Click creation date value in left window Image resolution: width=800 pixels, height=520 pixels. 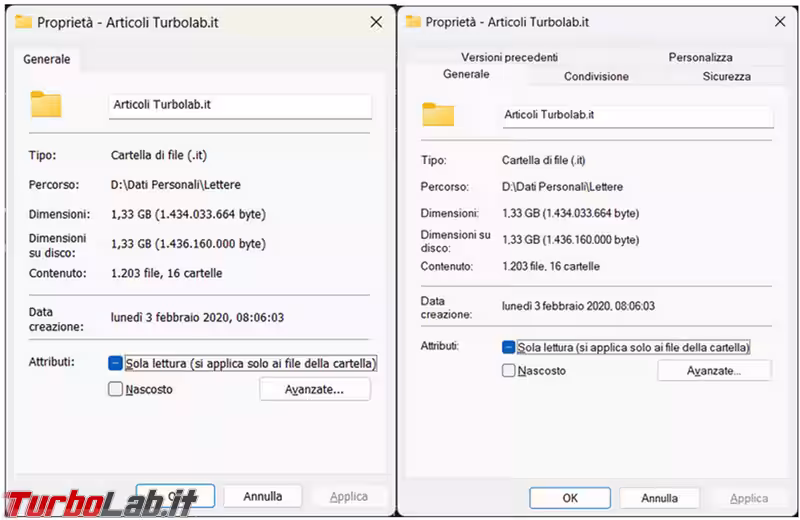(197, 317)
